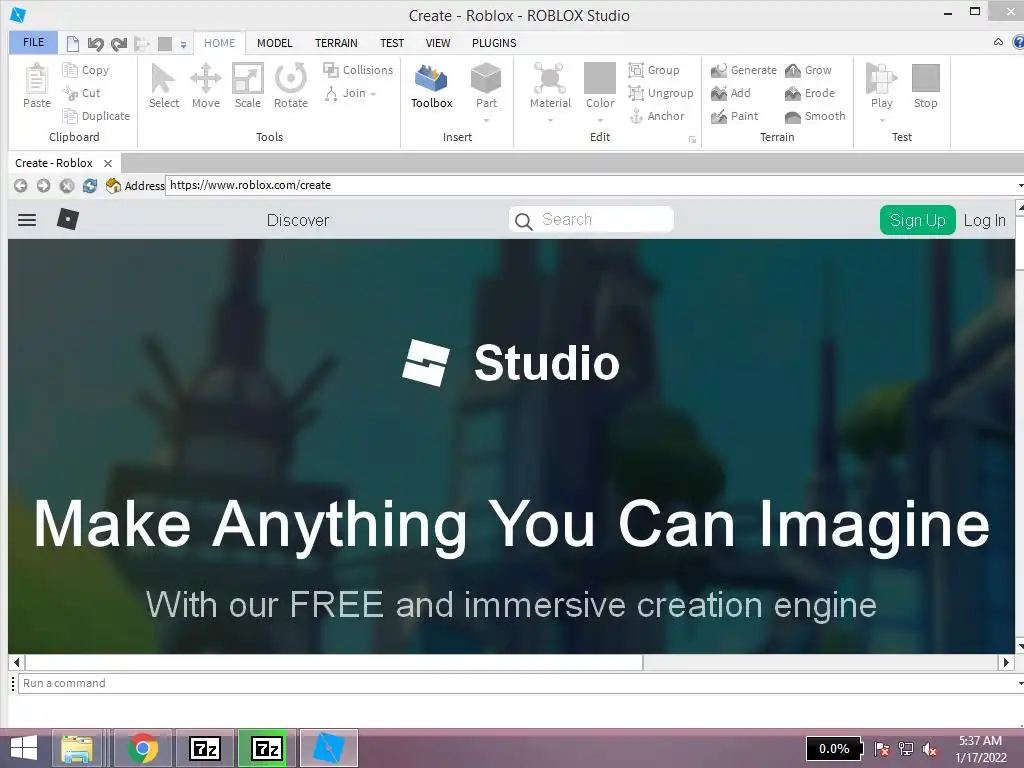Go forward with the browser forward arrow
This screenshot has height=768, width=1024.
(44, 185)
